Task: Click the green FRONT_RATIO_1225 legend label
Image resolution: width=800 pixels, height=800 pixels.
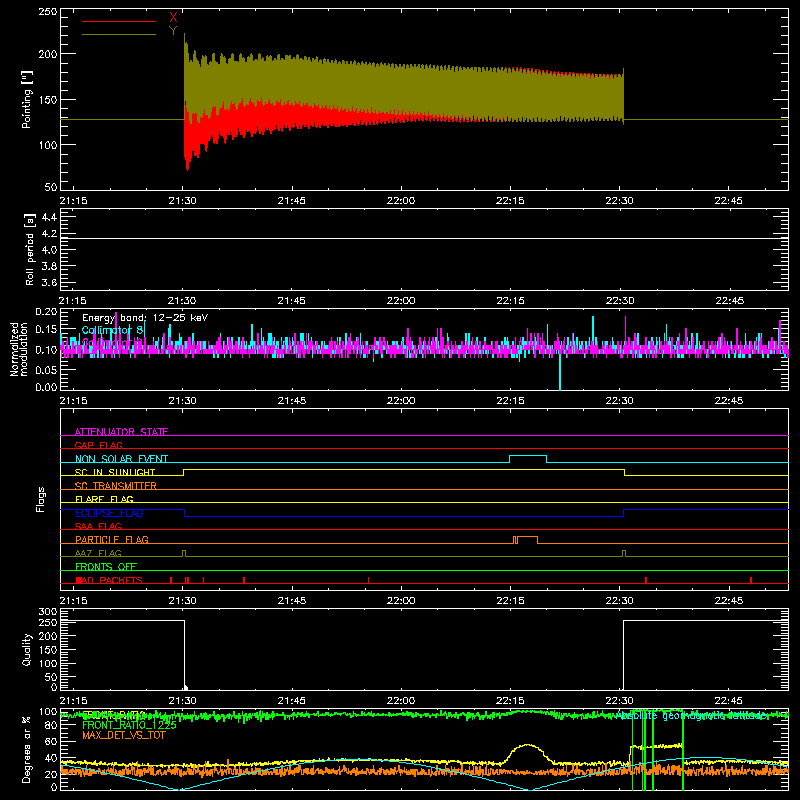Action: 129,725
